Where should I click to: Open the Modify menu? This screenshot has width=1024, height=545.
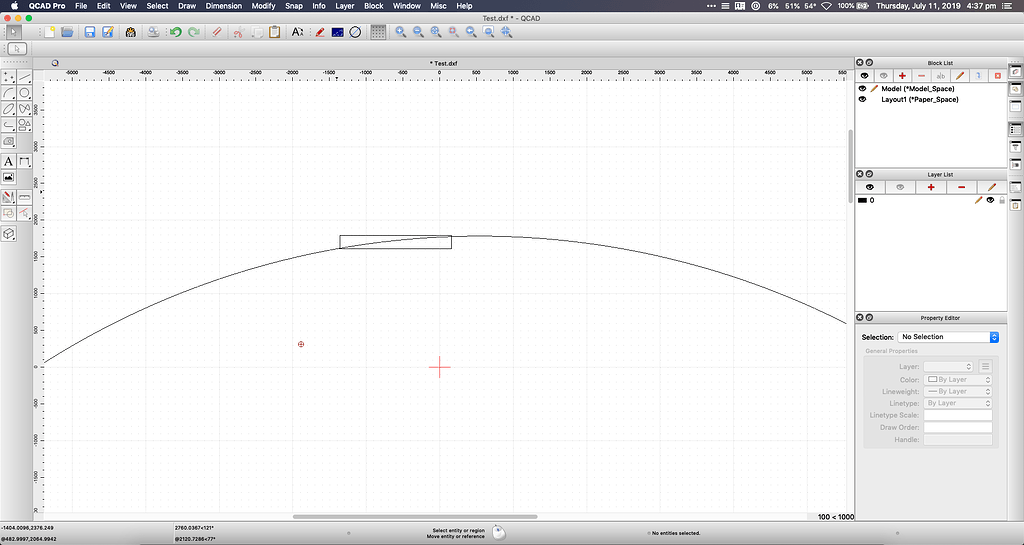[x=263, y=6]
